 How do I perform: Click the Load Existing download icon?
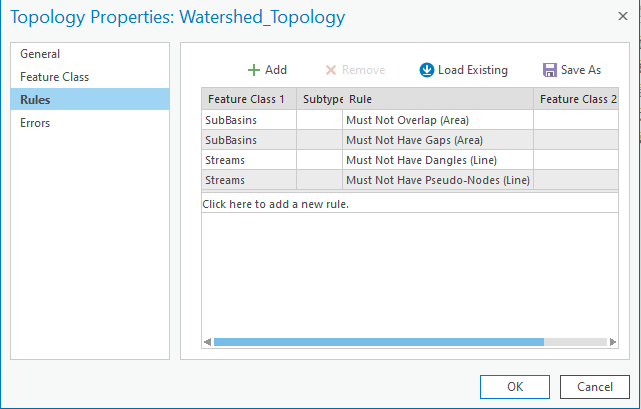click(x=426, y=70)
